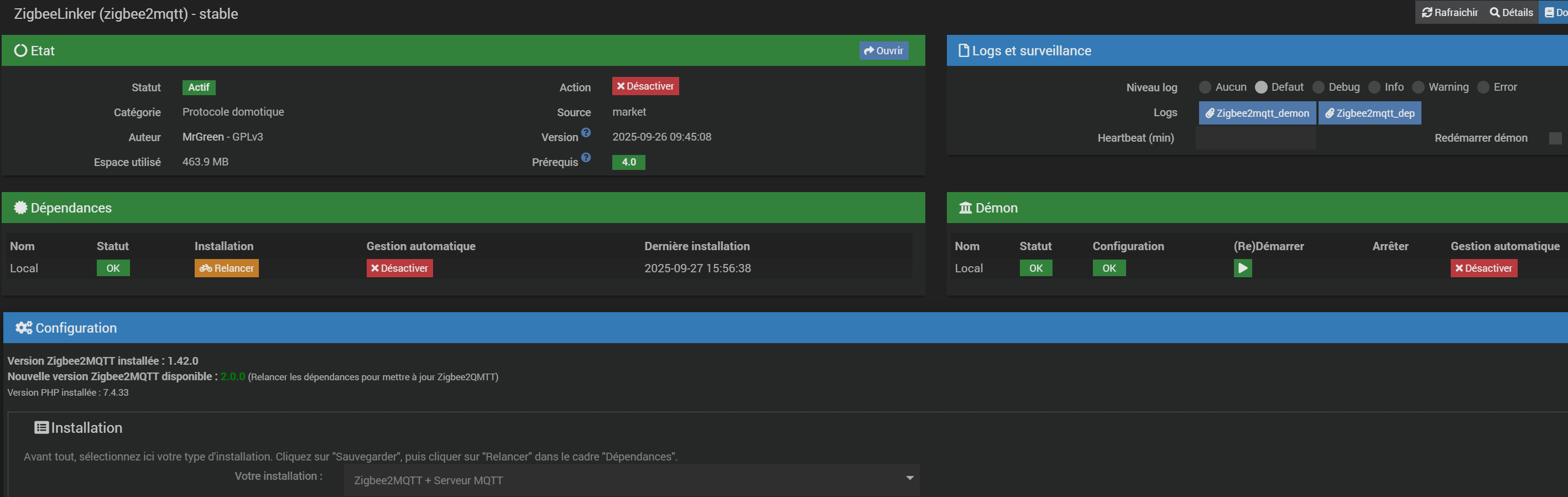Open the Zigbee2mqtt_demon log
Image resolution: width=1568 pixels, height=497 pixels.
coord(1257,113)
